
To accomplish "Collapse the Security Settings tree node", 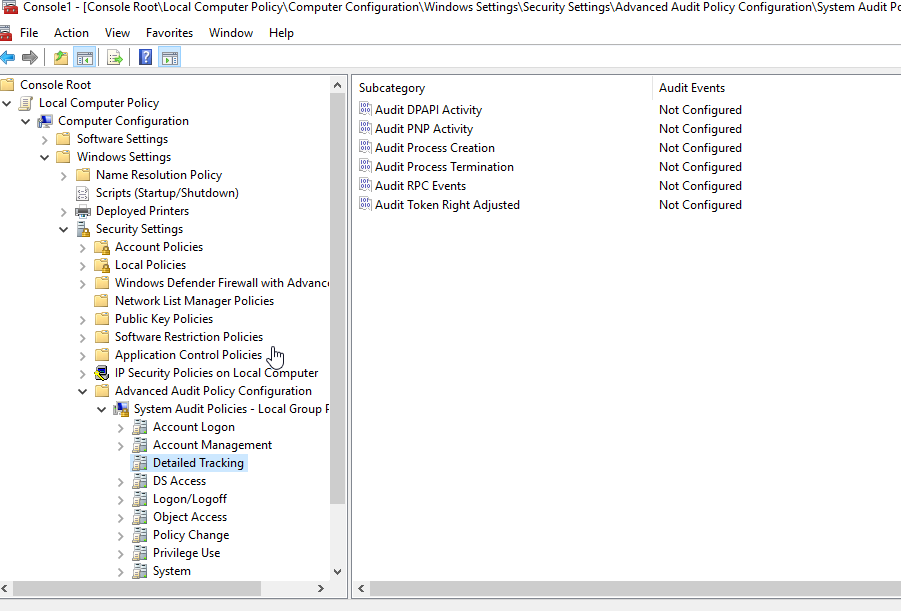I will (64, 229).
